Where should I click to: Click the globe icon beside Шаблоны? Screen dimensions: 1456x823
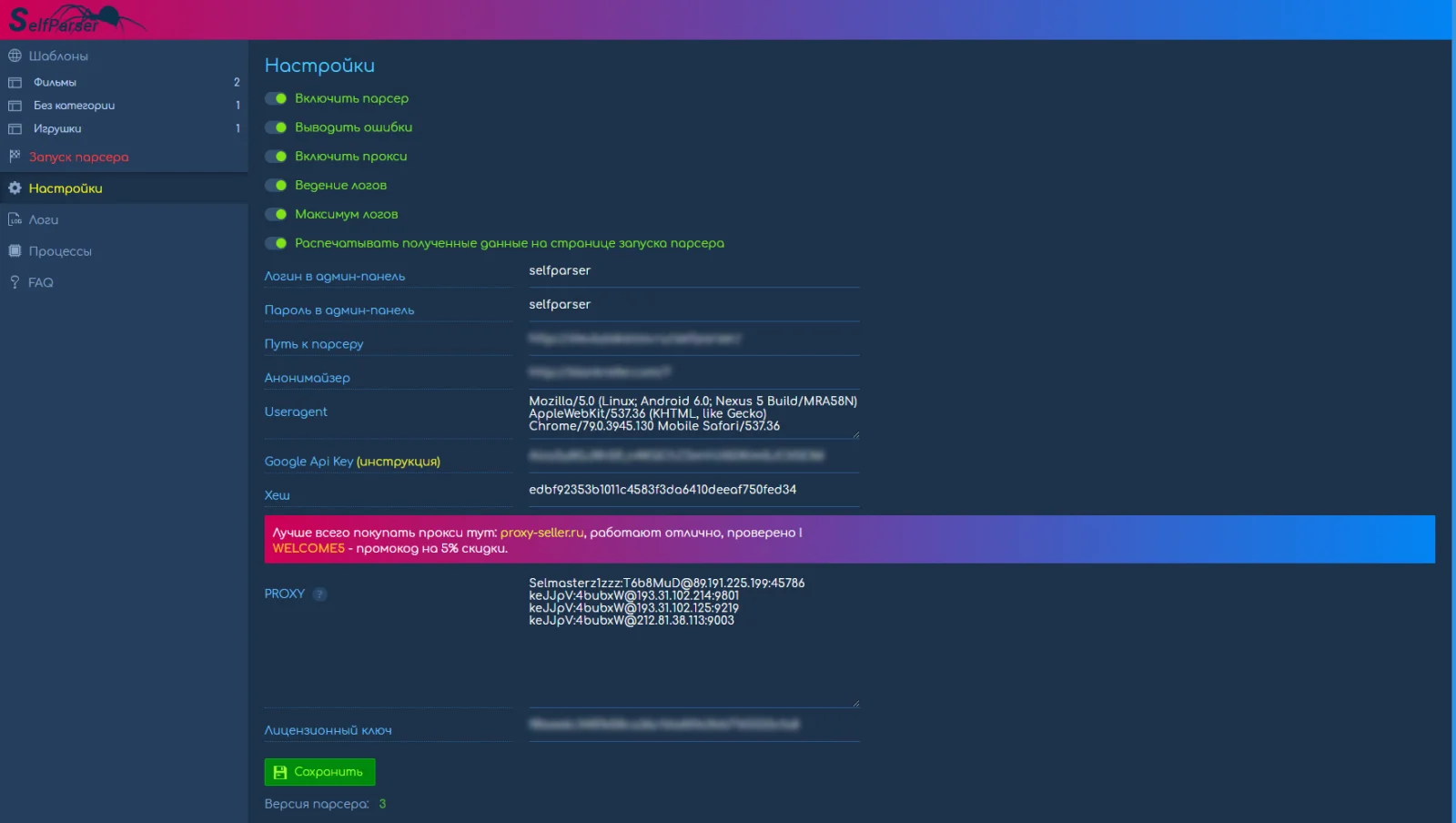[x=15, y=56]
